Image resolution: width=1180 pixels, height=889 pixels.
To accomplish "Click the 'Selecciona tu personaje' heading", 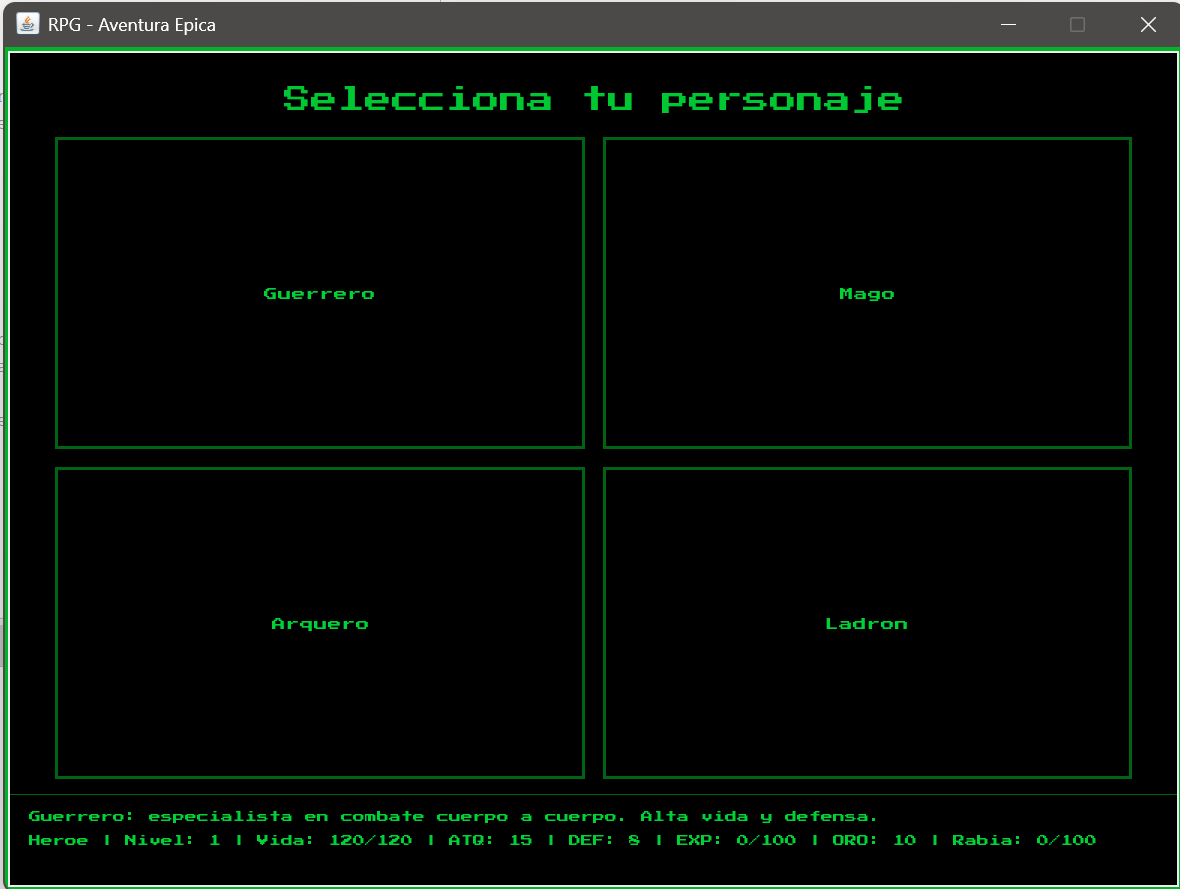I will click(593, 99).
